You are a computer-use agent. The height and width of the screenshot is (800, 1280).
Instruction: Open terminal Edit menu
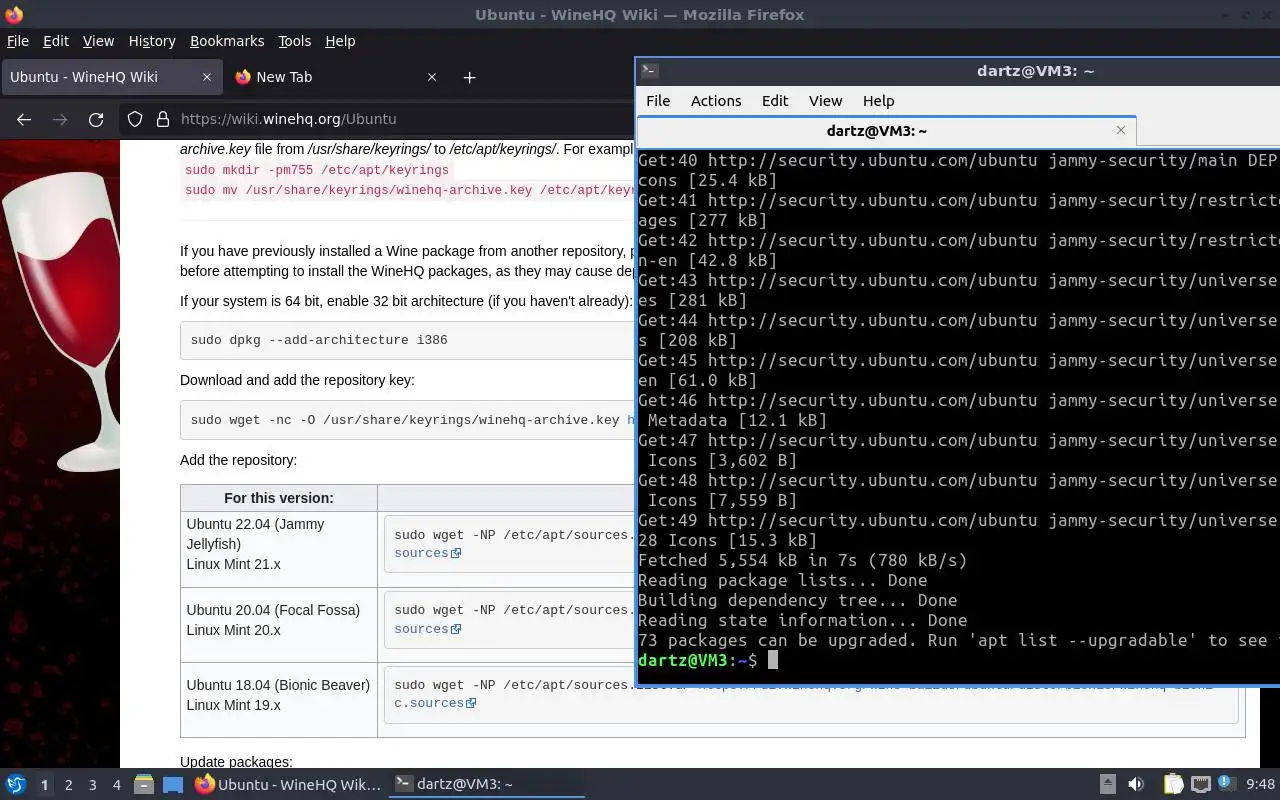point(775,101)
